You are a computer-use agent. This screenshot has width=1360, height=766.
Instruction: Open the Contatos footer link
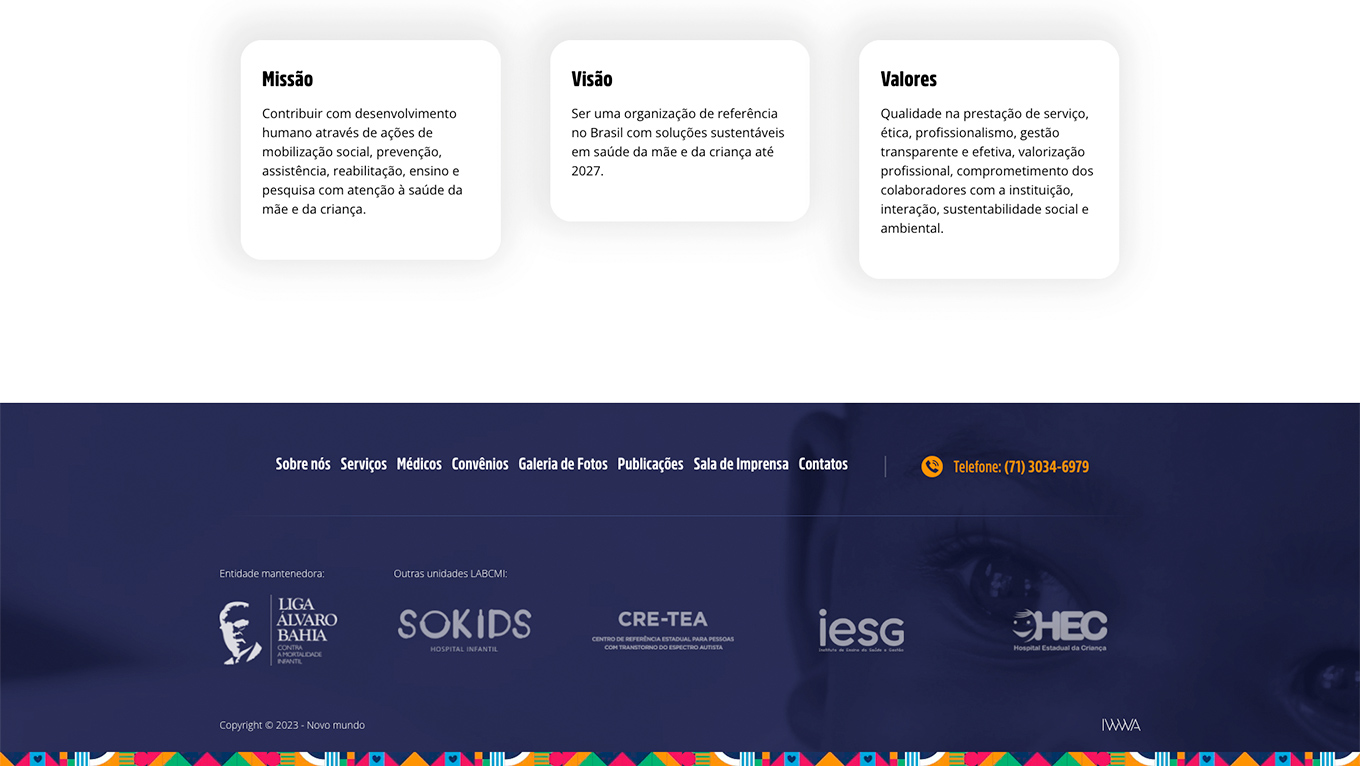(823, 464)
